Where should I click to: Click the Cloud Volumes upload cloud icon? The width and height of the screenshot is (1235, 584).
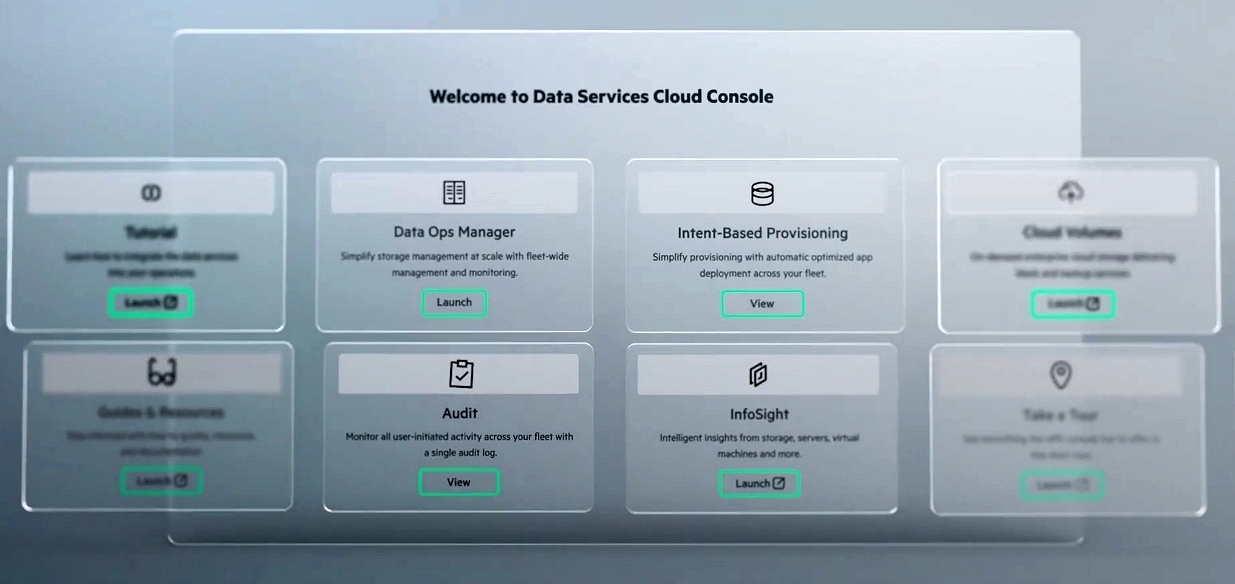pos(1070,192)
